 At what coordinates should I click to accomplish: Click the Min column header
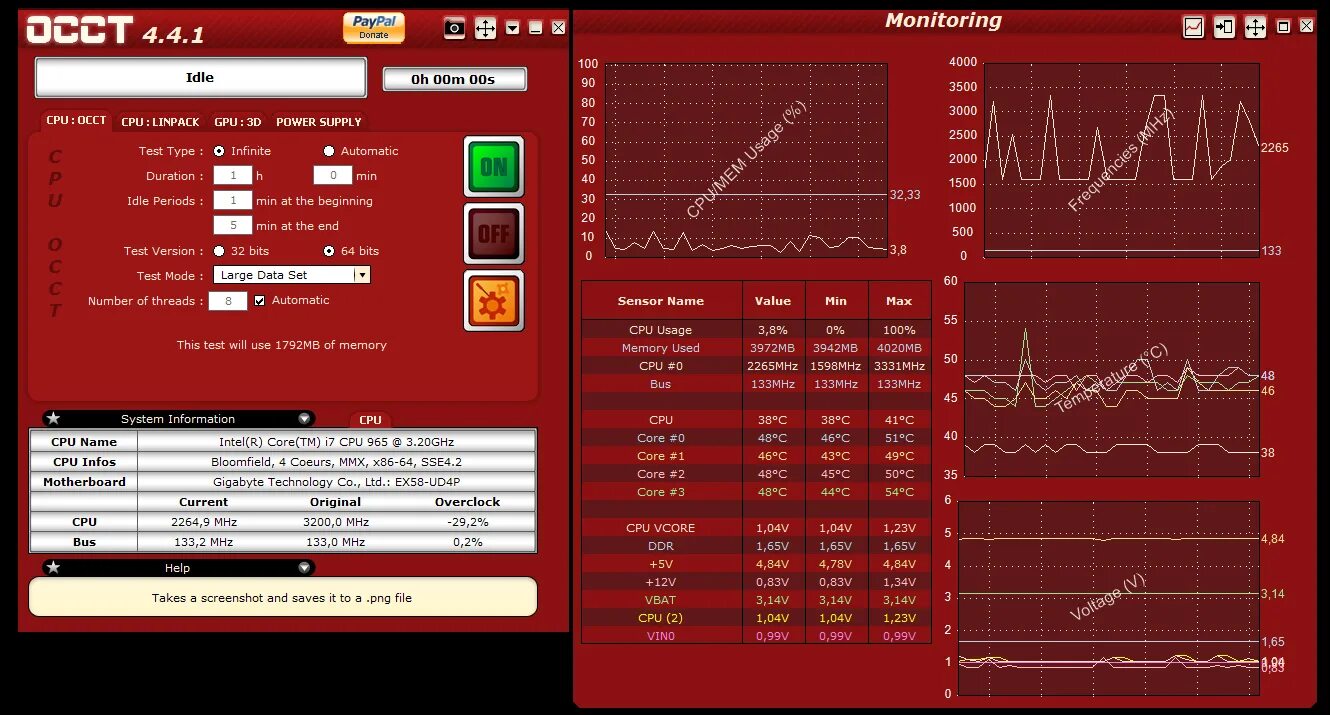(x=836, y=301)
